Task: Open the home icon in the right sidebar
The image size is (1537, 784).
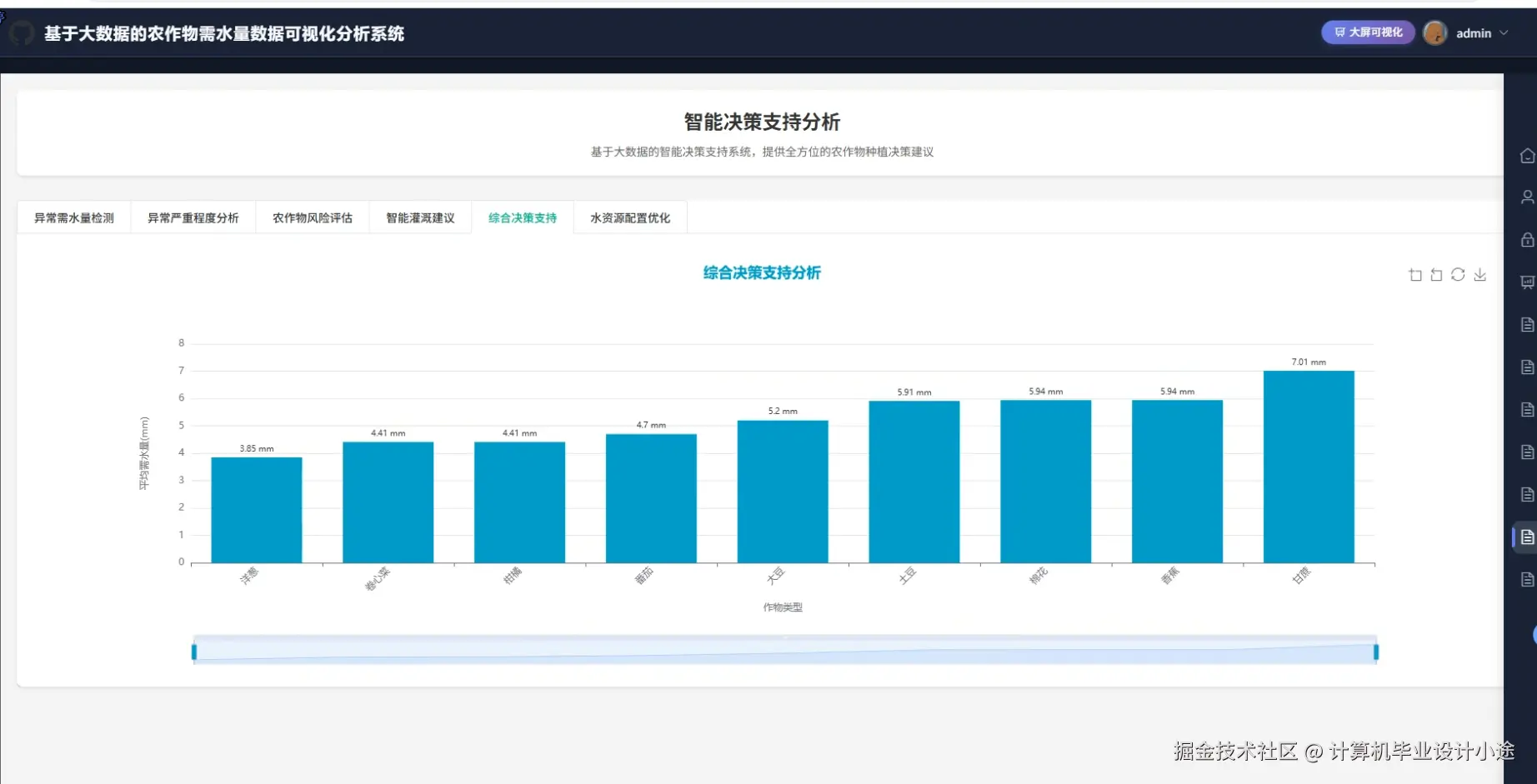Action: [x=1526, y=156]
